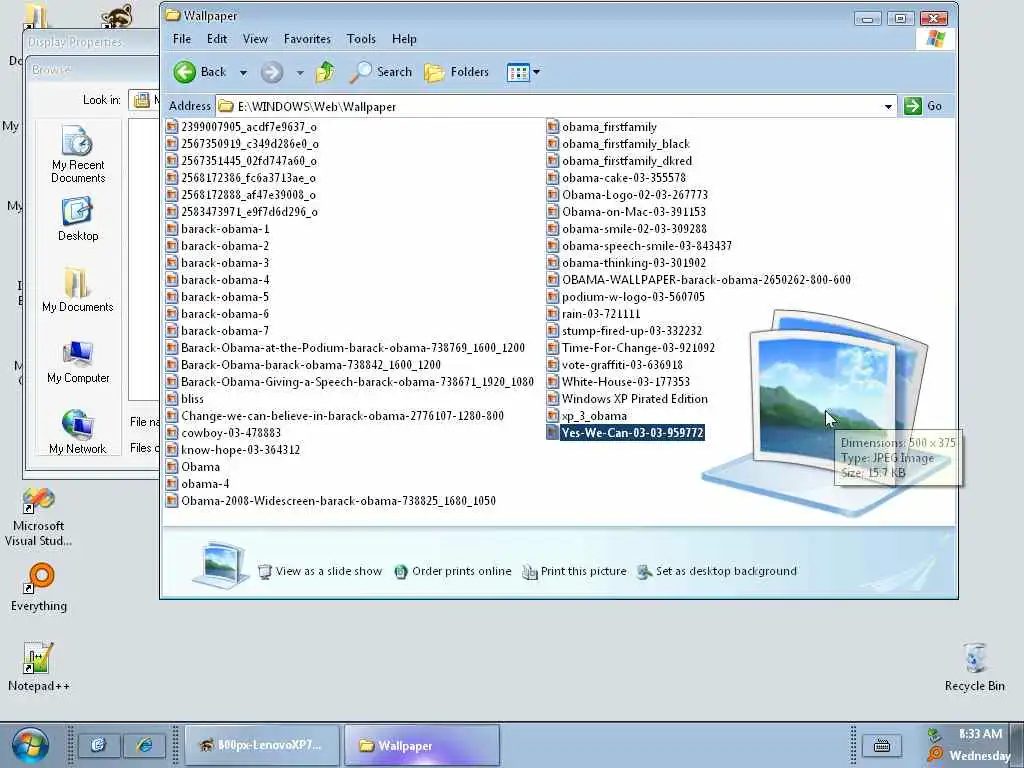Select the know-hope-03-364312 file
Viewport: 1024px width, 768px height.
tap(233, 449)
